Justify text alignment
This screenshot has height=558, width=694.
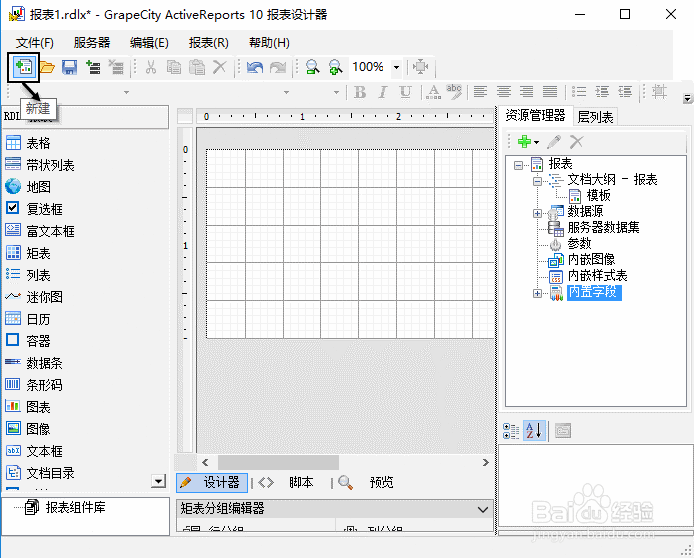coord(550,92)
